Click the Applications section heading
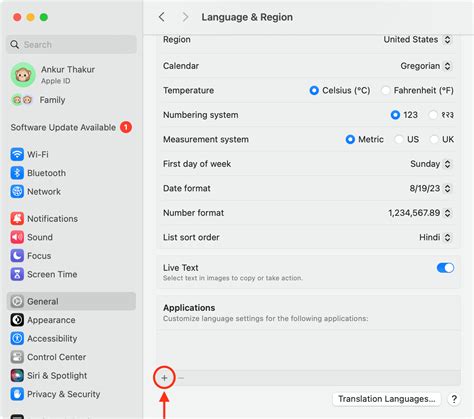Screen dimensions: 474x419 (x=189, y=308)
